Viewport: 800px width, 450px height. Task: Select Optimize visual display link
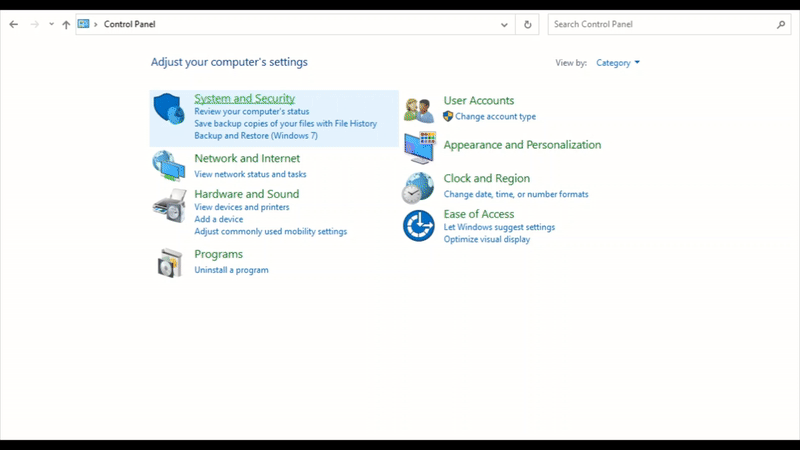pyautogui.click(x=486, y=239)
